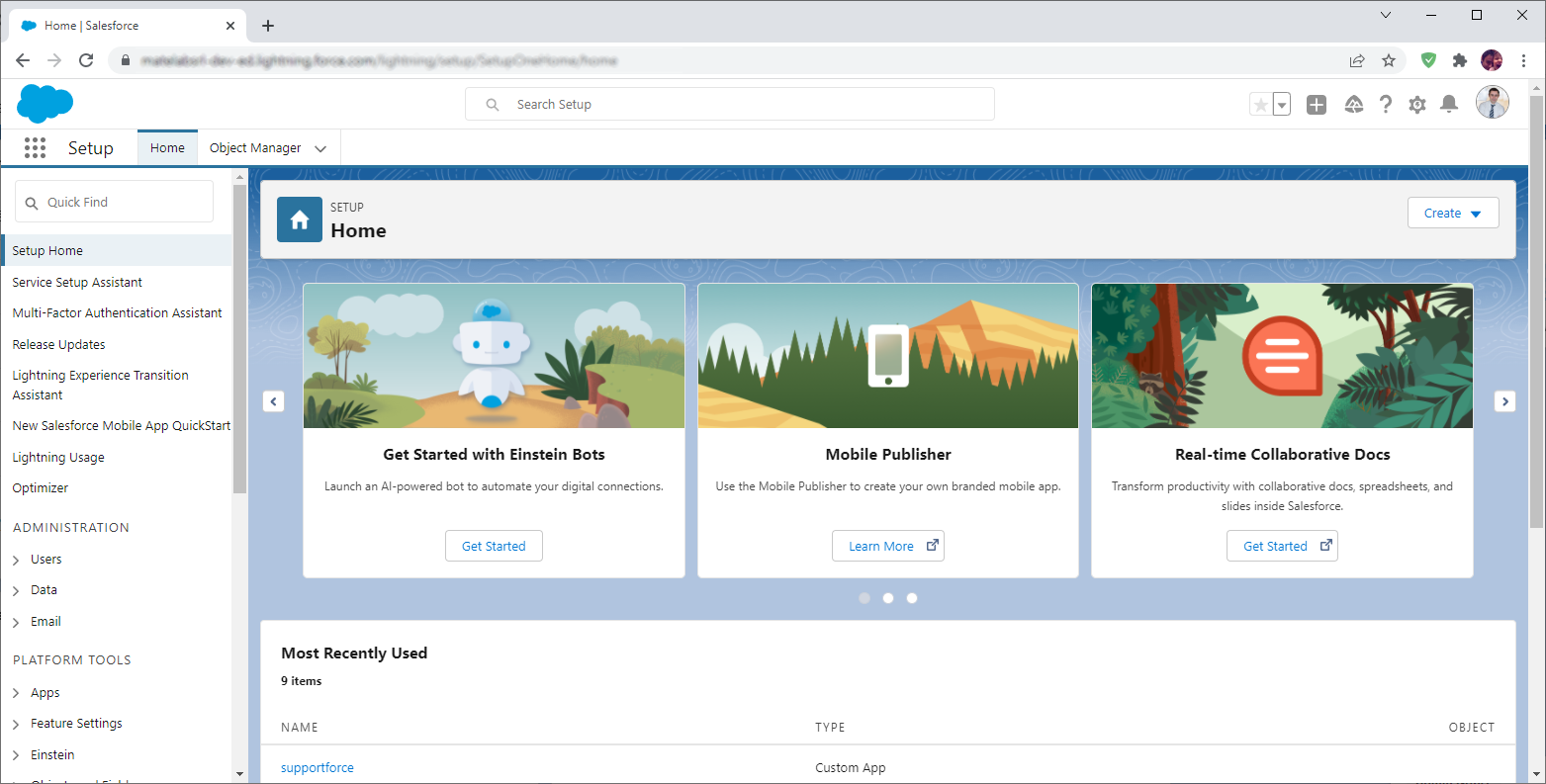Open the supportforce link

(x=318, y=768)
